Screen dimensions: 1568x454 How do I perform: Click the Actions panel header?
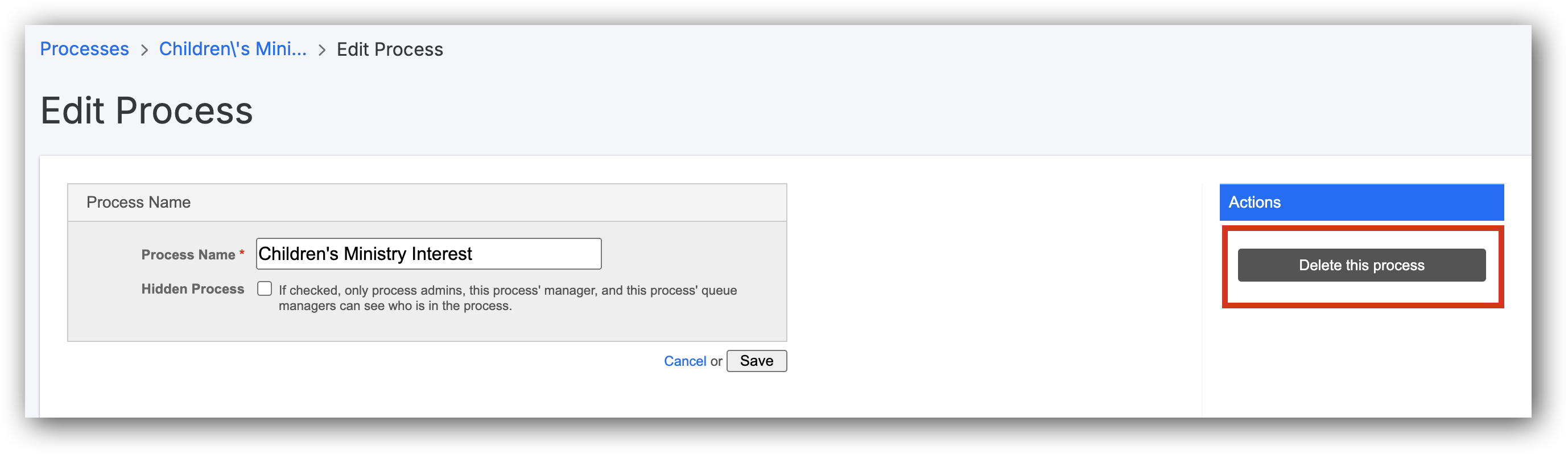1255,201
